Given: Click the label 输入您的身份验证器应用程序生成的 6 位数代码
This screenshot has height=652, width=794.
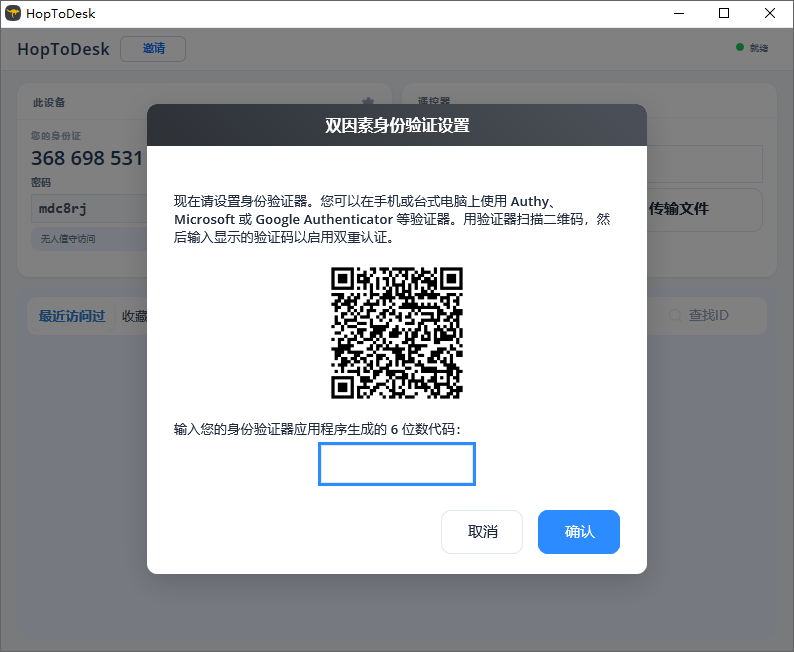Looking at the screenshot, I should (x=317, y=429).
